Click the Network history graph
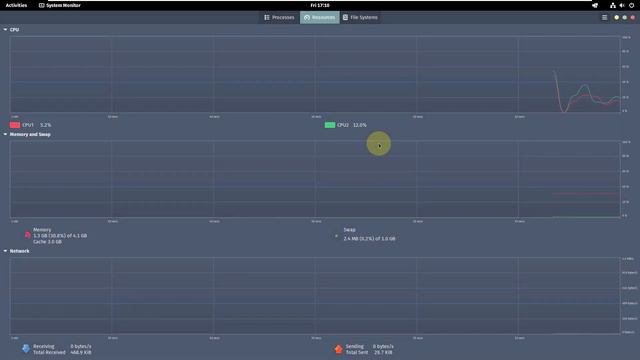 pos(315,296)
